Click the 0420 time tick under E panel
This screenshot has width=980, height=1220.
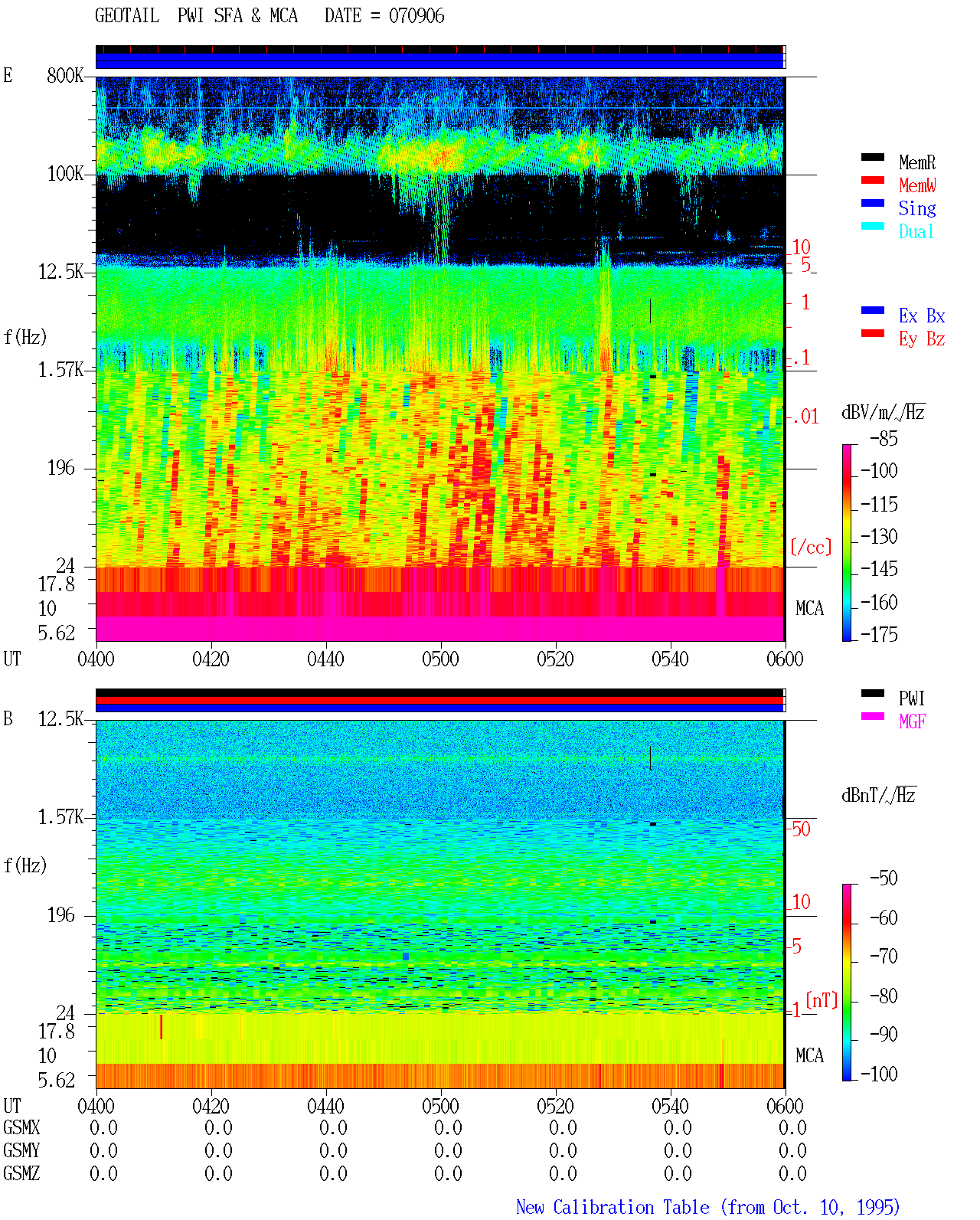(211, 659)
